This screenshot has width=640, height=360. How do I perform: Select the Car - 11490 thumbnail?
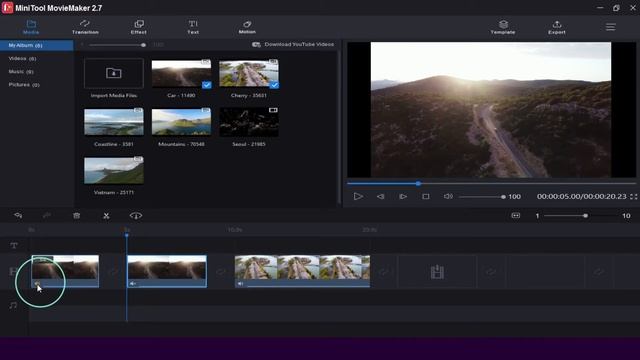click(x=181, y=73)
